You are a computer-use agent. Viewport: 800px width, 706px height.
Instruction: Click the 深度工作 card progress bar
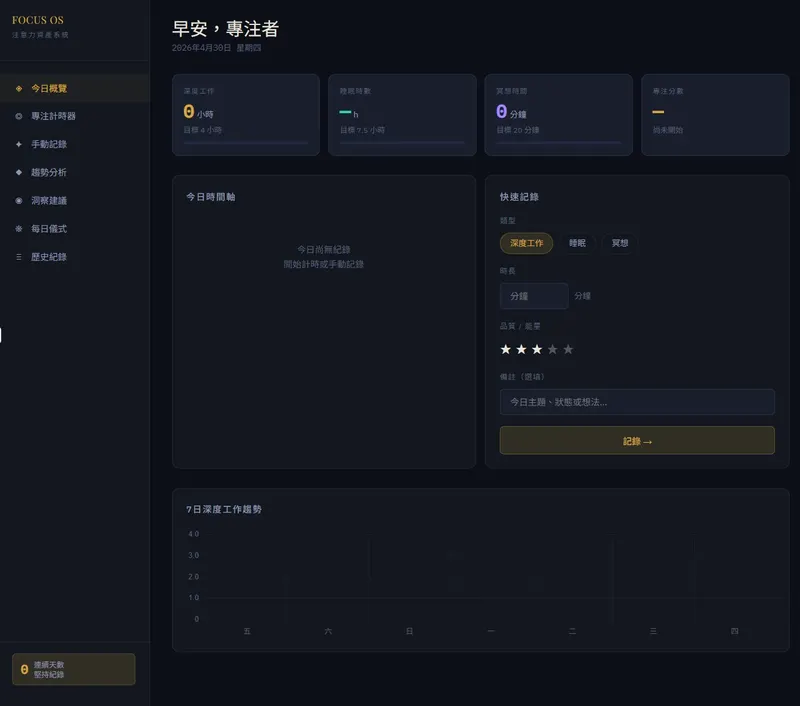pos(246,143)
